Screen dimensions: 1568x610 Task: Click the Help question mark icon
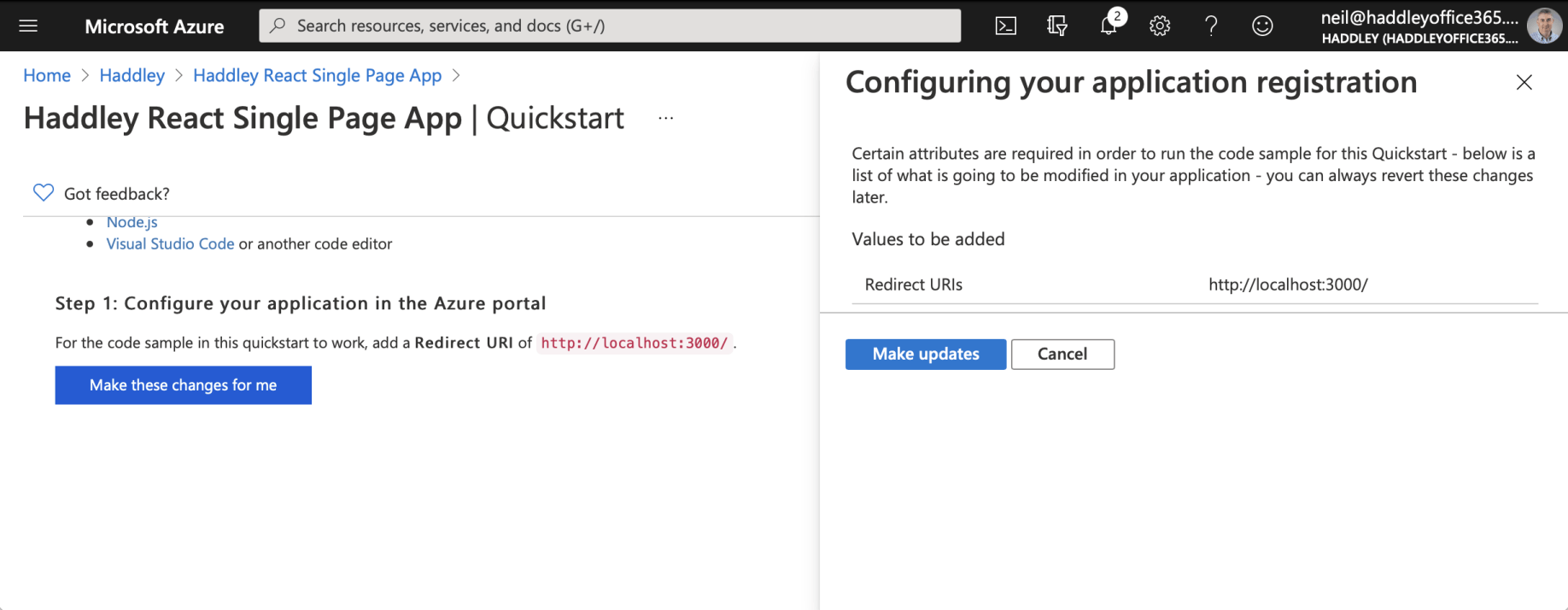(1211, 26)
